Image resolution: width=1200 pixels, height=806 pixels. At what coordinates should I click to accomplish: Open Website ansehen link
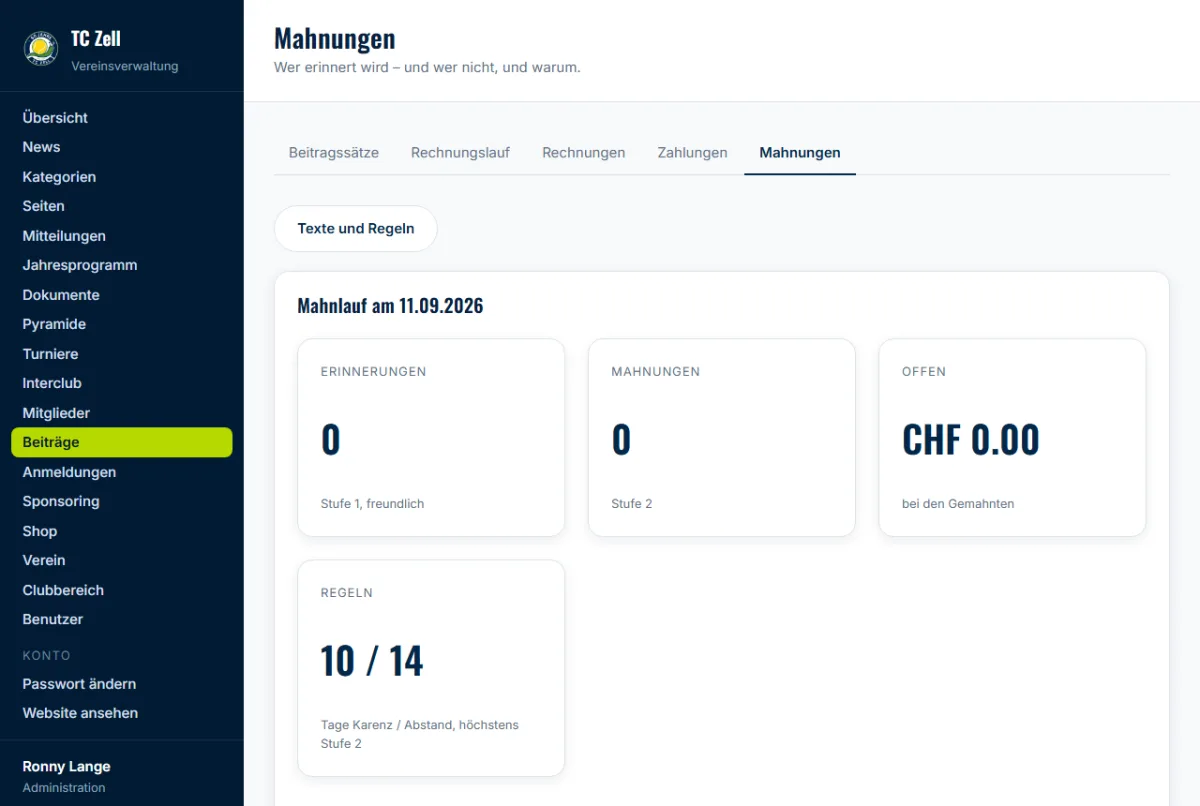[121, 713]
